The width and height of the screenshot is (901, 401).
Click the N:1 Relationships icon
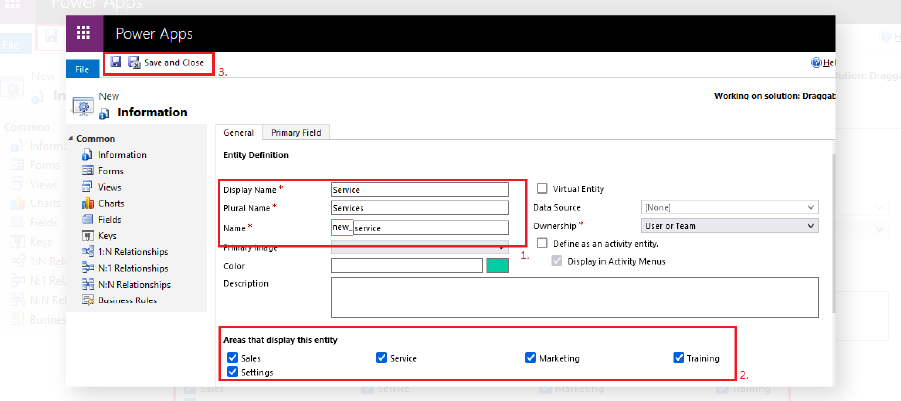[x=87, y=268]
